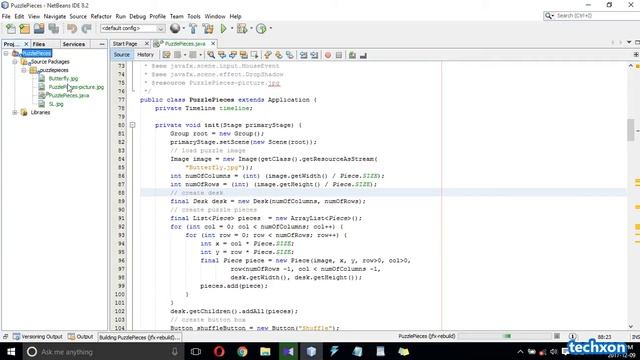Click Next Bookmark icon
The width and height of the screenshot is (640, 360).
click(279, 55)
